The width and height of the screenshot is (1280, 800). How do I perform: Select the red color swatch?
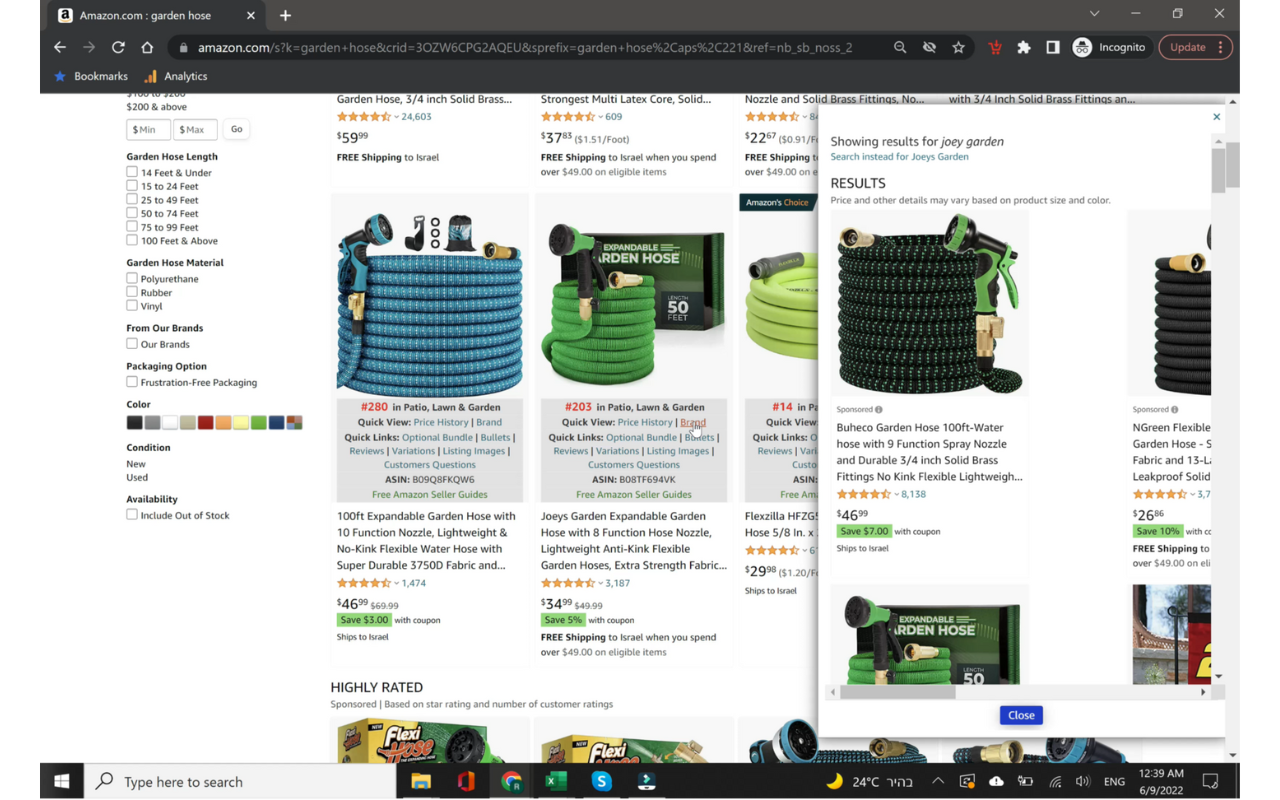(205, 423)
